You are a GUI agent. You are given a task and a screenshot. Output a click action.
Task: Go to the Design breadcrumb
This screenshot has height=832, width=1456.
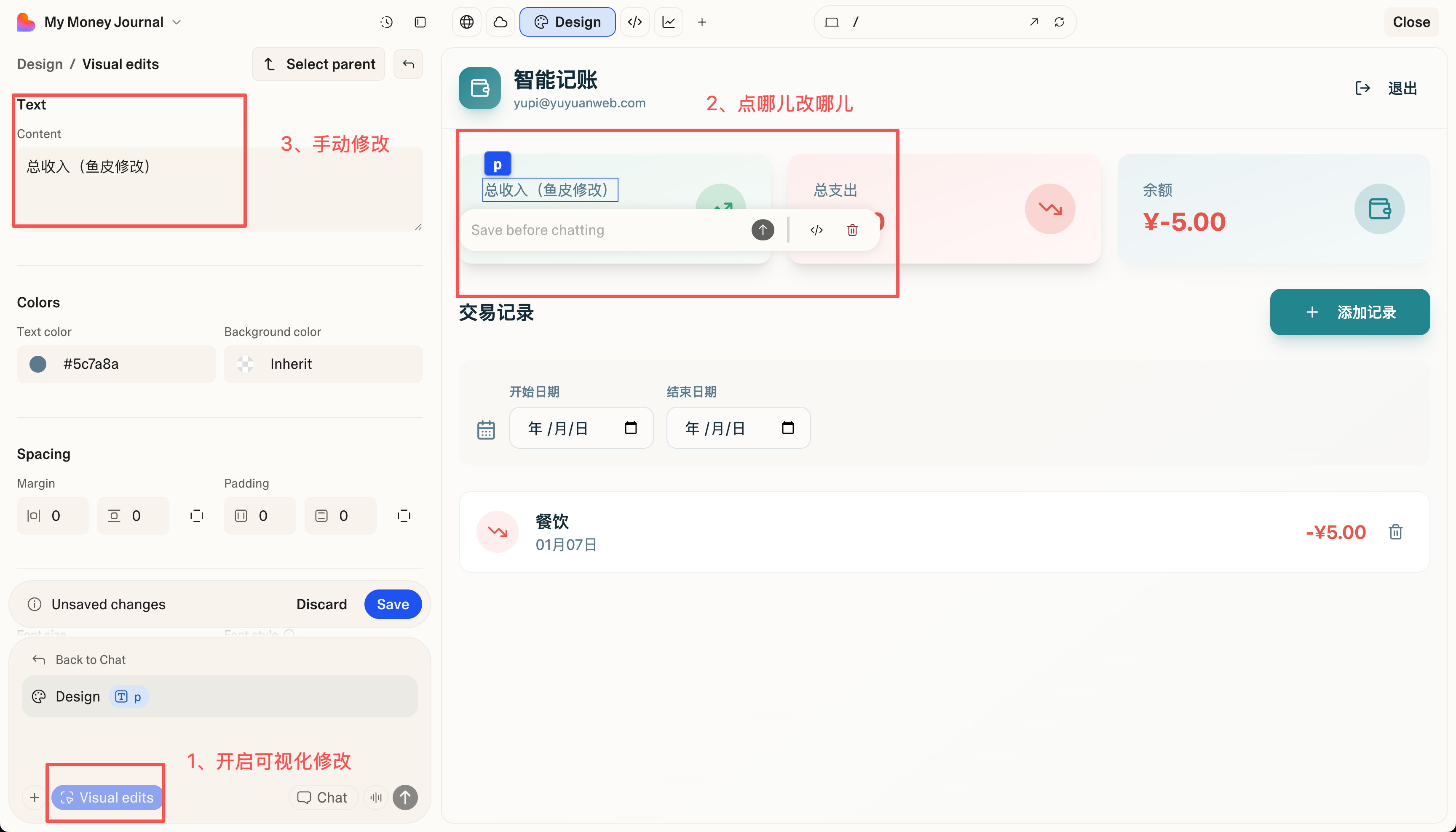tap(40, 64)
